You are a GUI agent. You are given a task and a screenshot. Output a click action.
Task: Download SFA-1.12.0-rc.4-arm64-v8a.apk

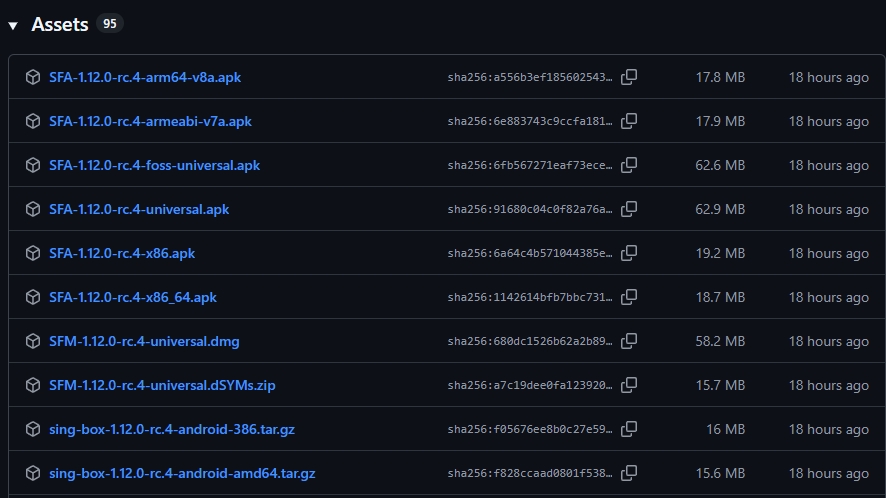pos(145,77)
